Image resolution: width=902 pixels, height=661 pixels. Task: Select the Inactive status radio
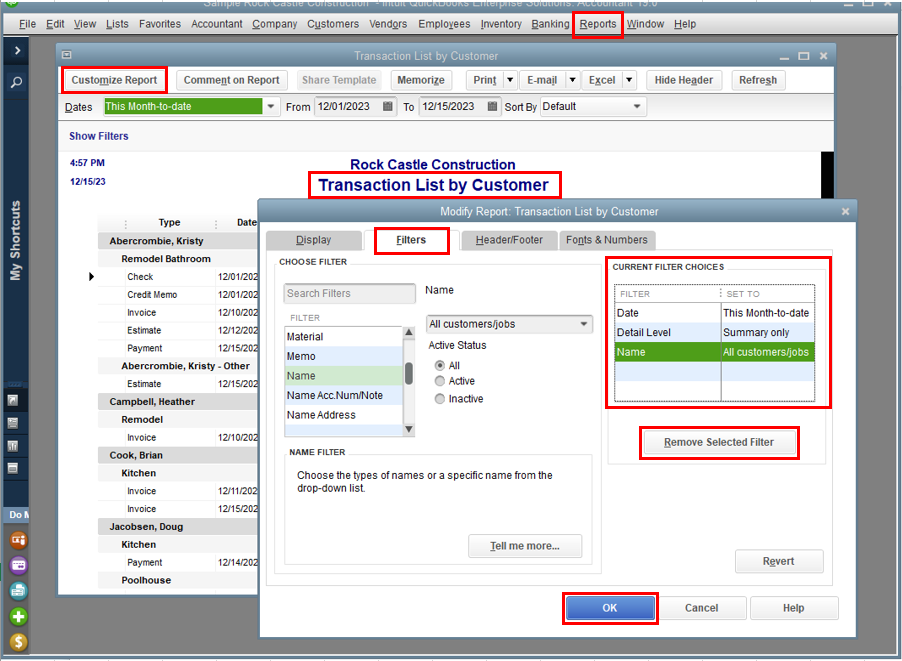440,399
